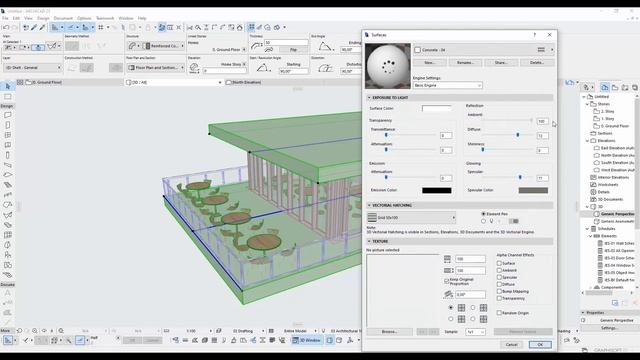Open the Reinforced Co... structure dropdown
Viewport: 640px width, 360px height.
(x=163, y=46)
